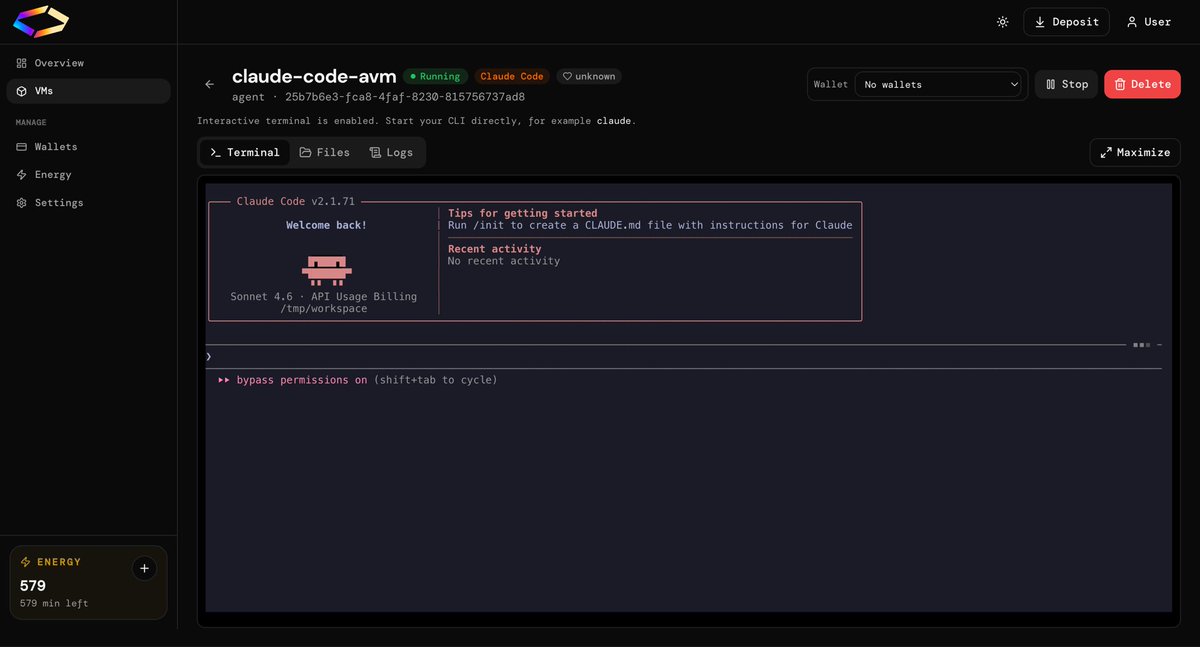1200x647 pixels.
Task: Click the card icon next to Wallets
Action: pos(23,147)
